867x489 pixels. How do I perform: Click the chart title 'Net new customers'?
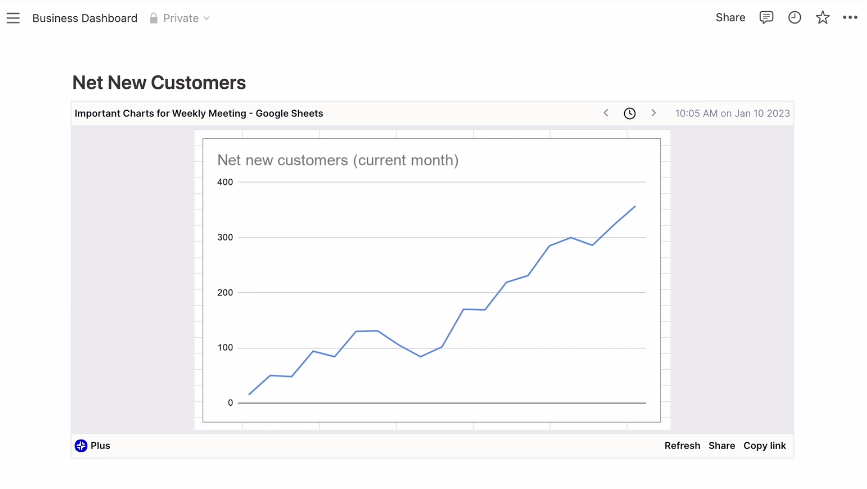tap(337, 160)
